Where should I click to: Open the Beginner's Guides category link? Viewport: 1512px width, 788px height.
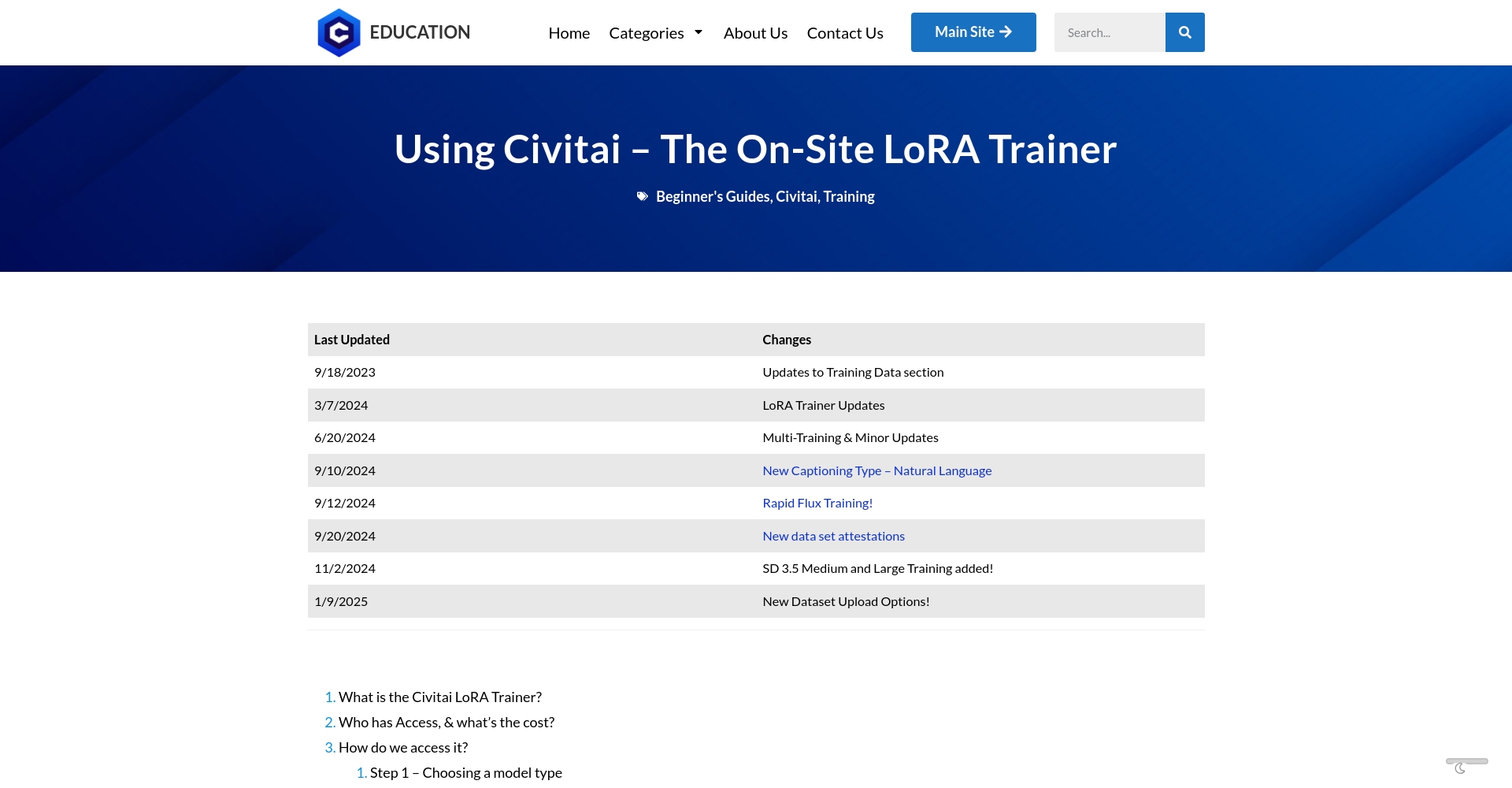pyautogui.click(x=713, y=197)
